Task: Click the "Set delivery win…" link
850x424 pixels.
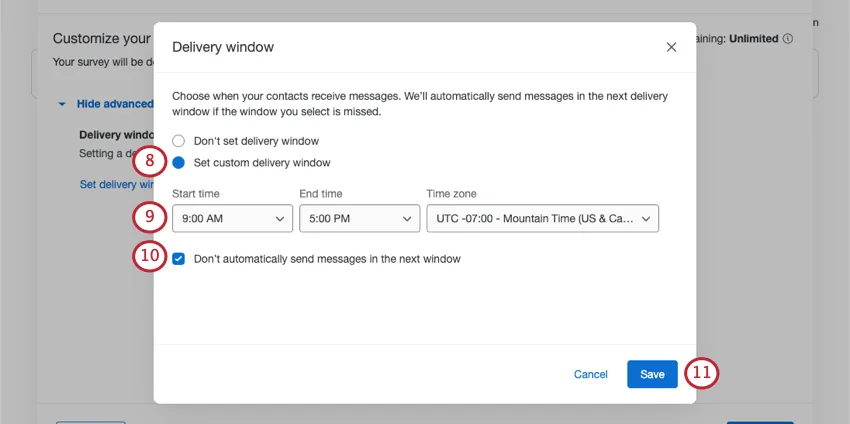Action: (116, 184)
